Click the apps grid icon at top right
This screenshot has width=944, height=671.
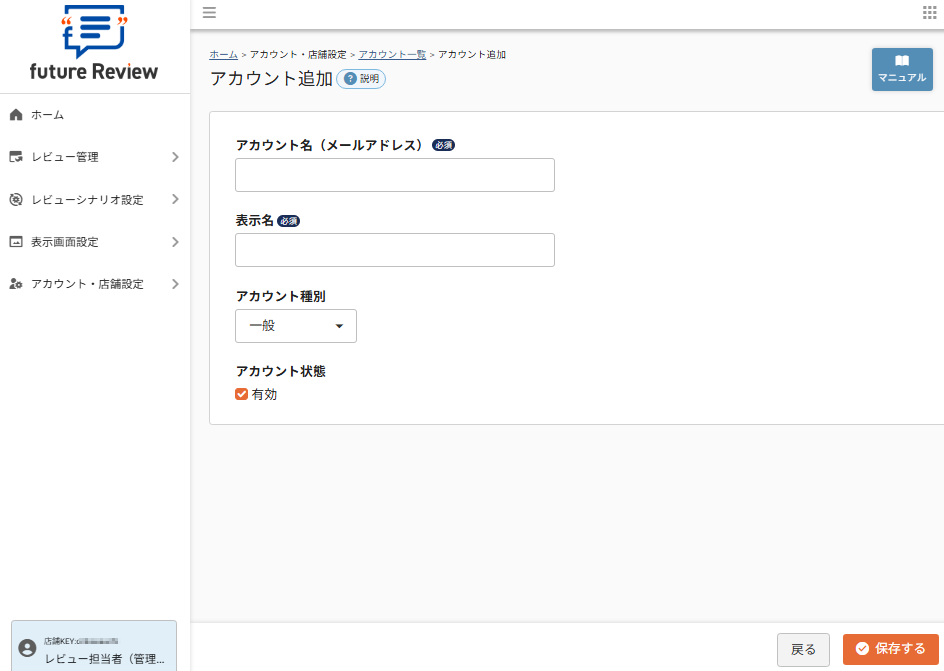[x=928, y=12]
